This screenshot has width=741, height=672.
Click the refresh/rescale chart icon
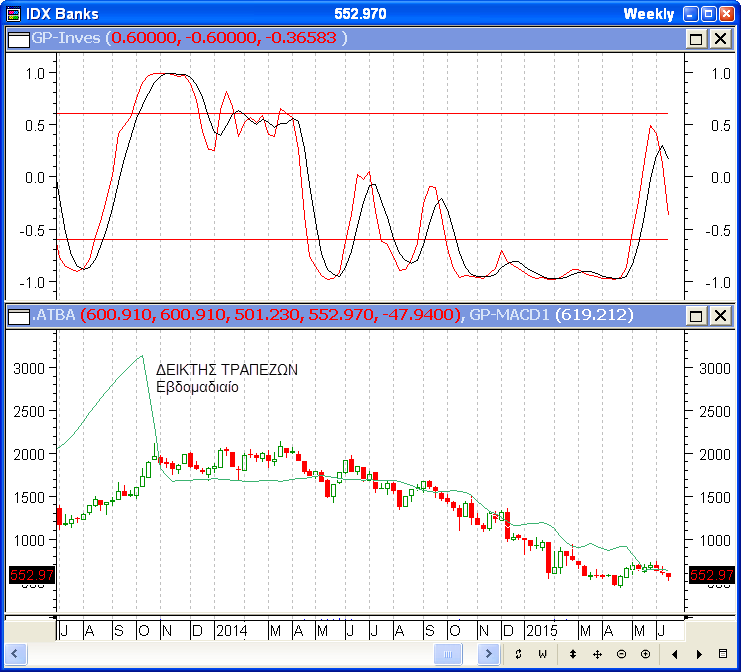[518, 654]
